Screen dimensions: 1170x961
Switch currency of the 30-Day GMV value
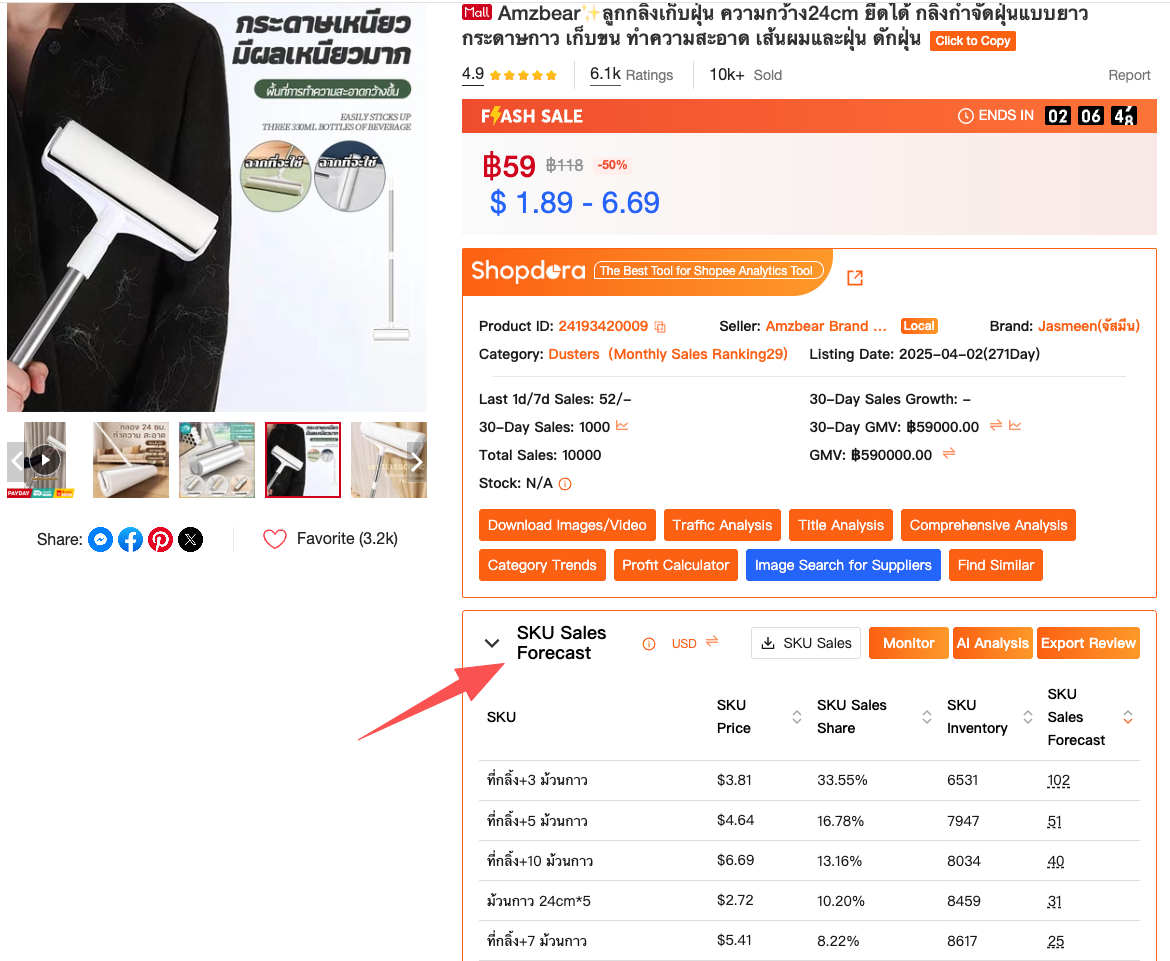tap(995, 425)
